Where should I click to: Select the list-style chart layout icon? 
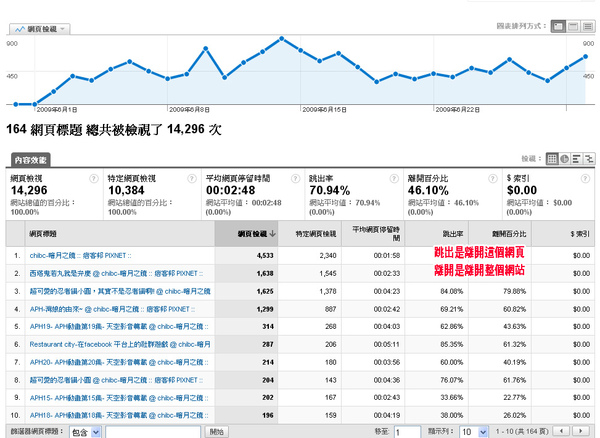[588, 26]
